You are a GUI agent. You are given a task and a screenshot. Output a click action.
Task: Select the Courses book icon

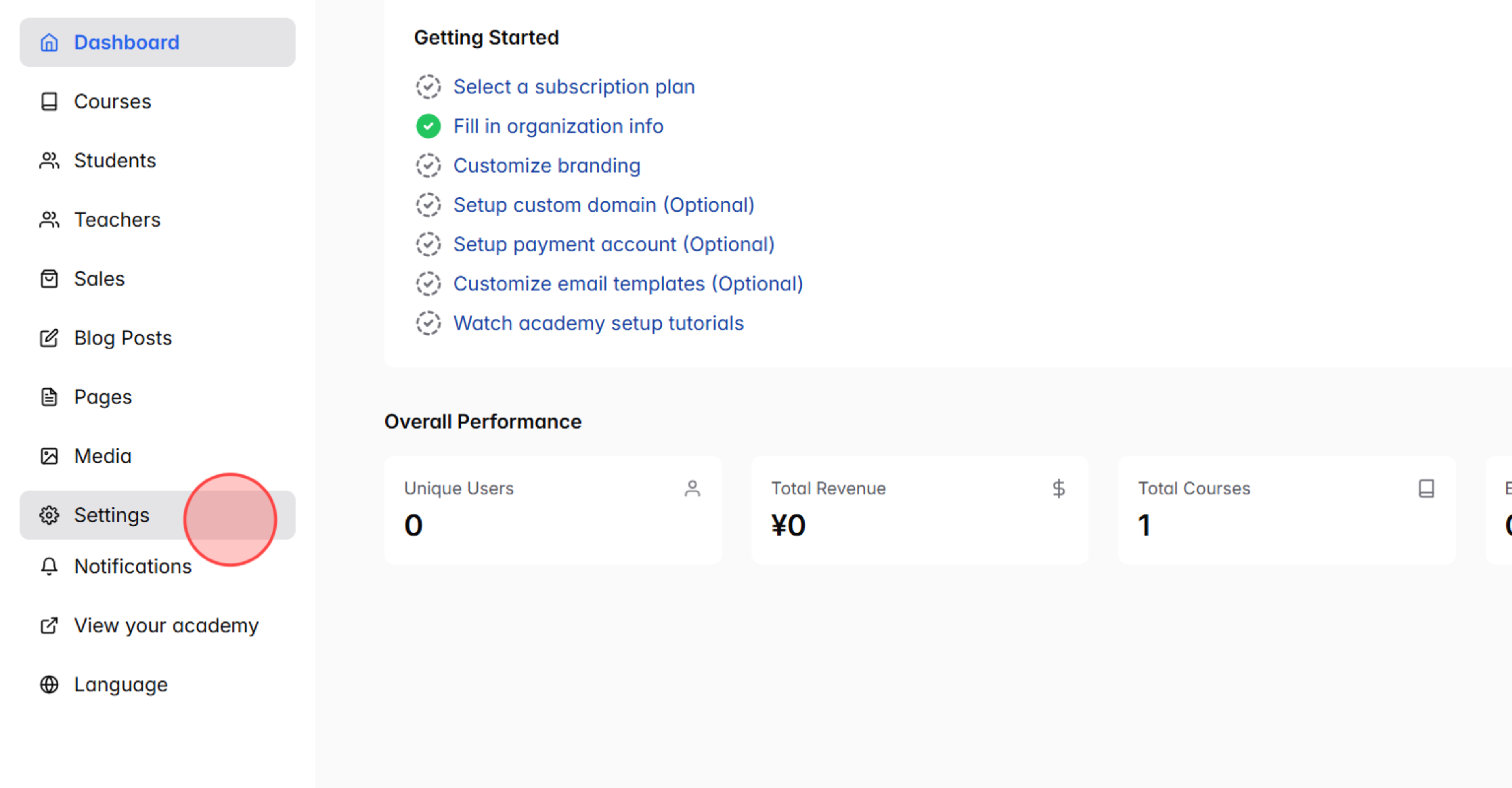click(49, 102)
